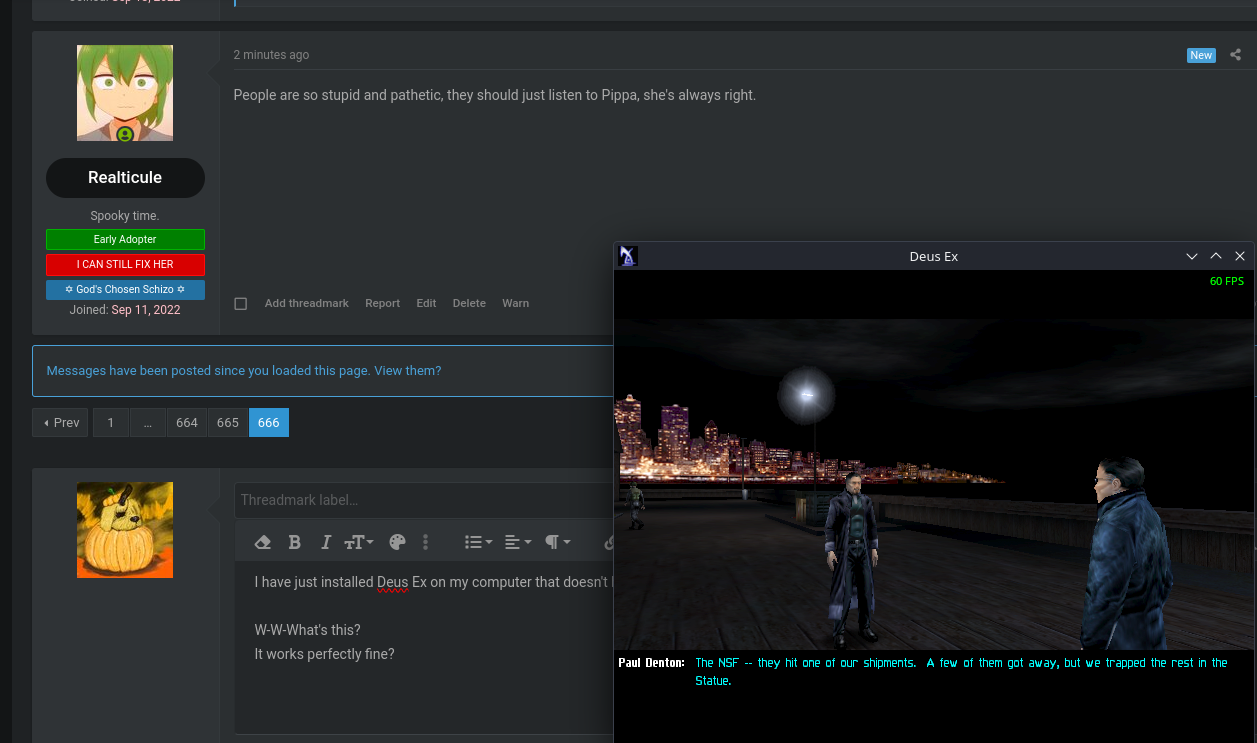Report Realticule's post

tap(382, 303)
